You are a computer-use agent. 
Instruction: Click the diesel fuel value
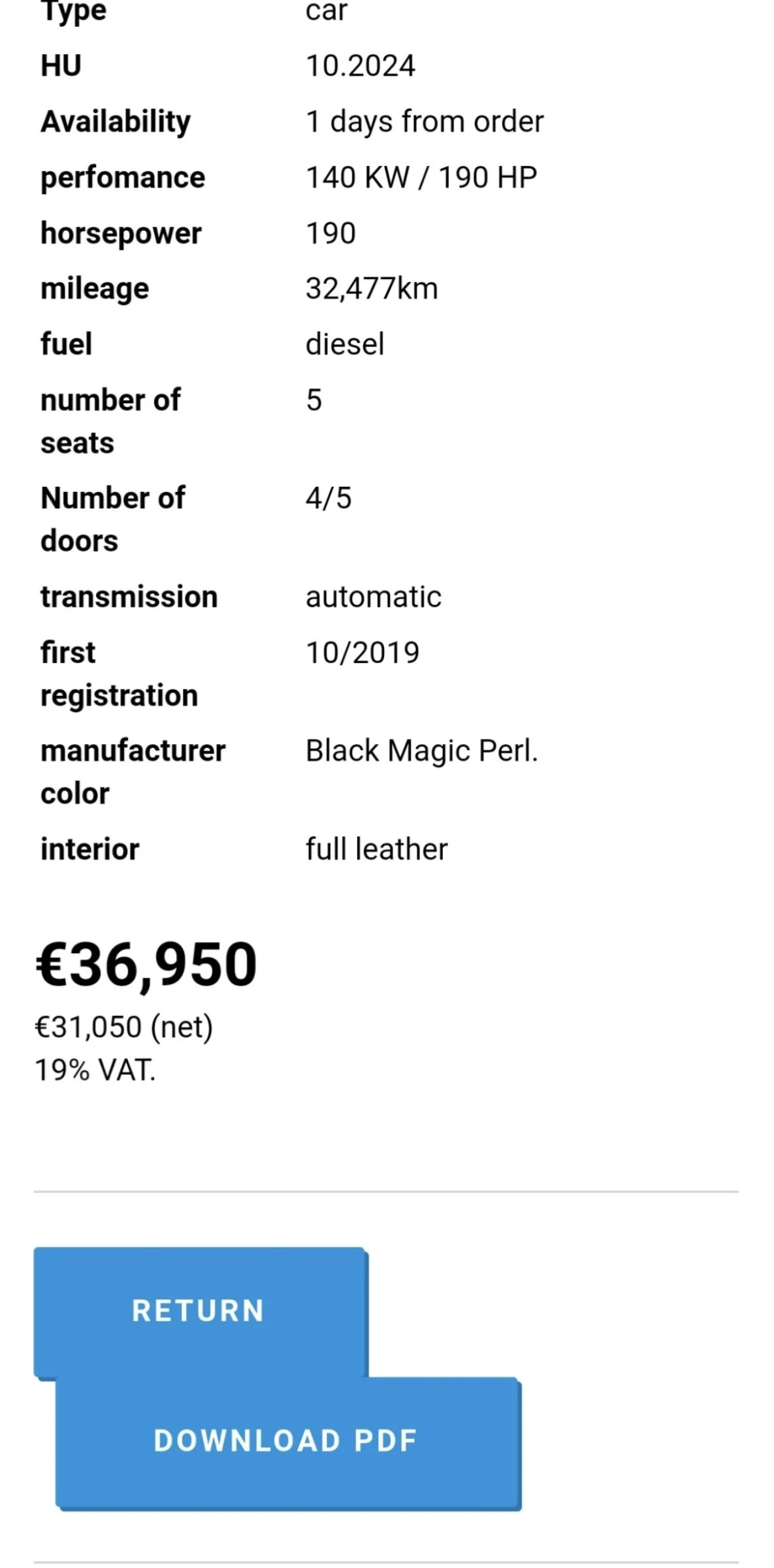(x=345, y=344)
